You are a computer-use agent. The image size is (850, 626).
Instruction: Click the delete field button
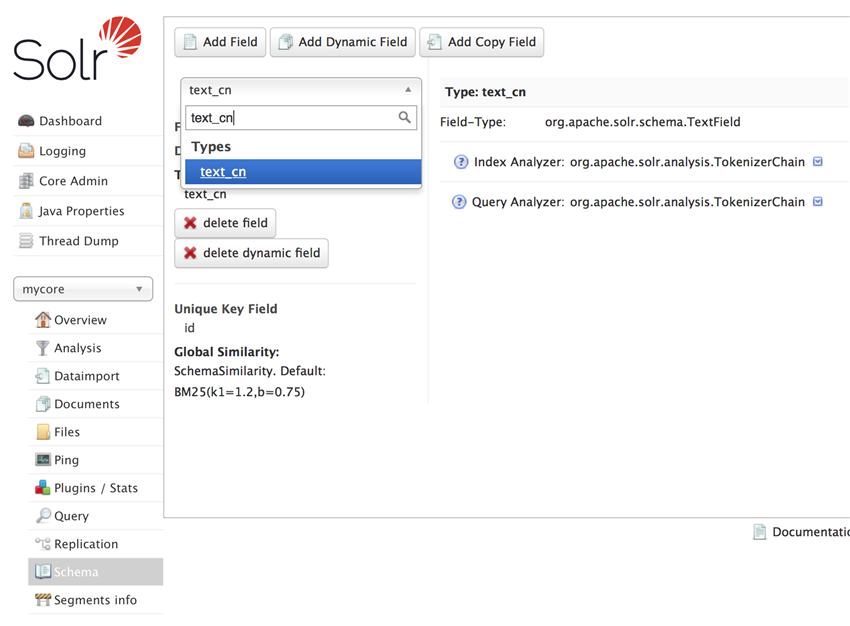225,223
